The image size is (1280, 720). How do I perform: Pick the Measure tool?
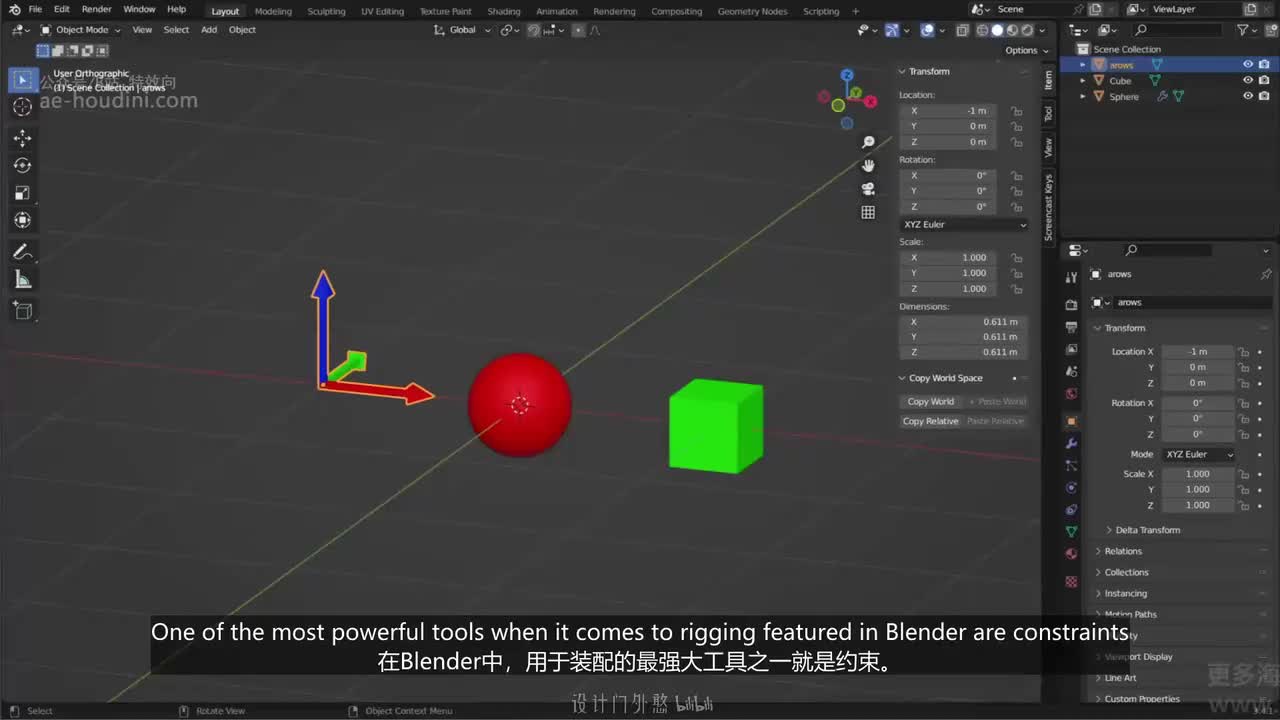(22, 280)
